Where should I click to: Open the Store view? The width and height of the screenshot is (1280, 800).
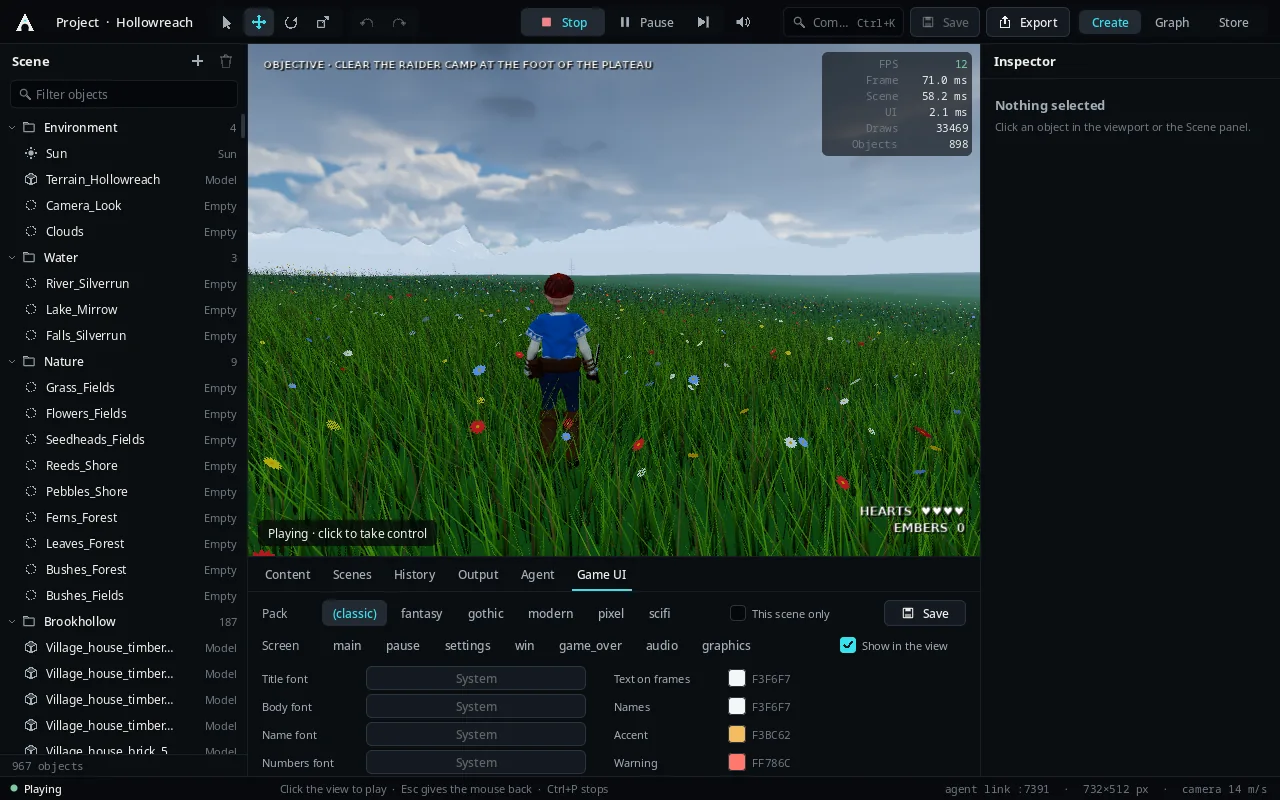click(x=1233, y=22)
